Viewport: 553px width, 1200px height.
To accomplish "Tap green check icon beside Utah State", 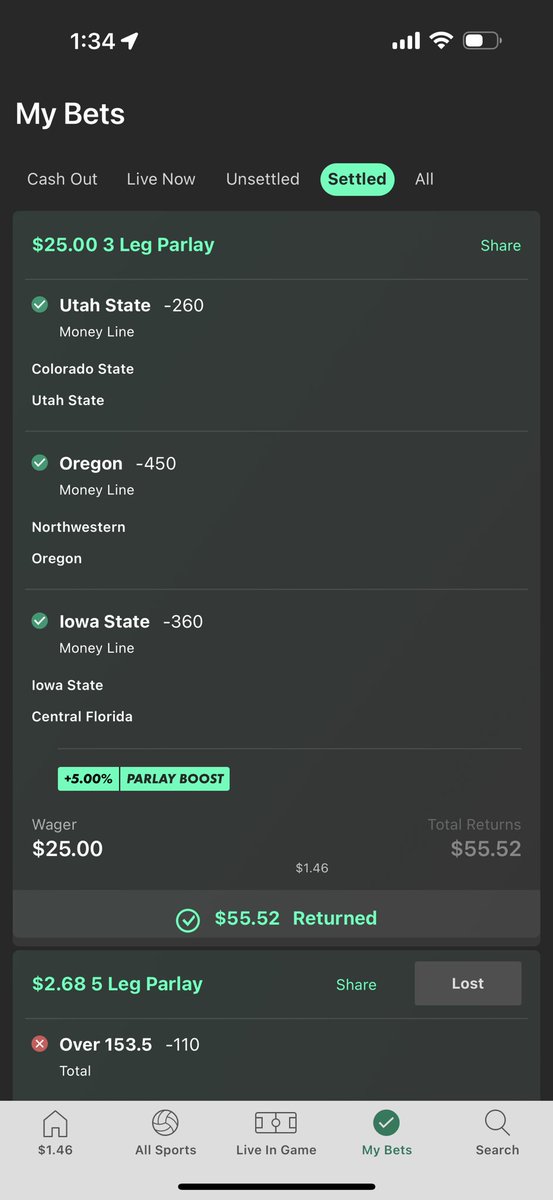I will [40, 305].
